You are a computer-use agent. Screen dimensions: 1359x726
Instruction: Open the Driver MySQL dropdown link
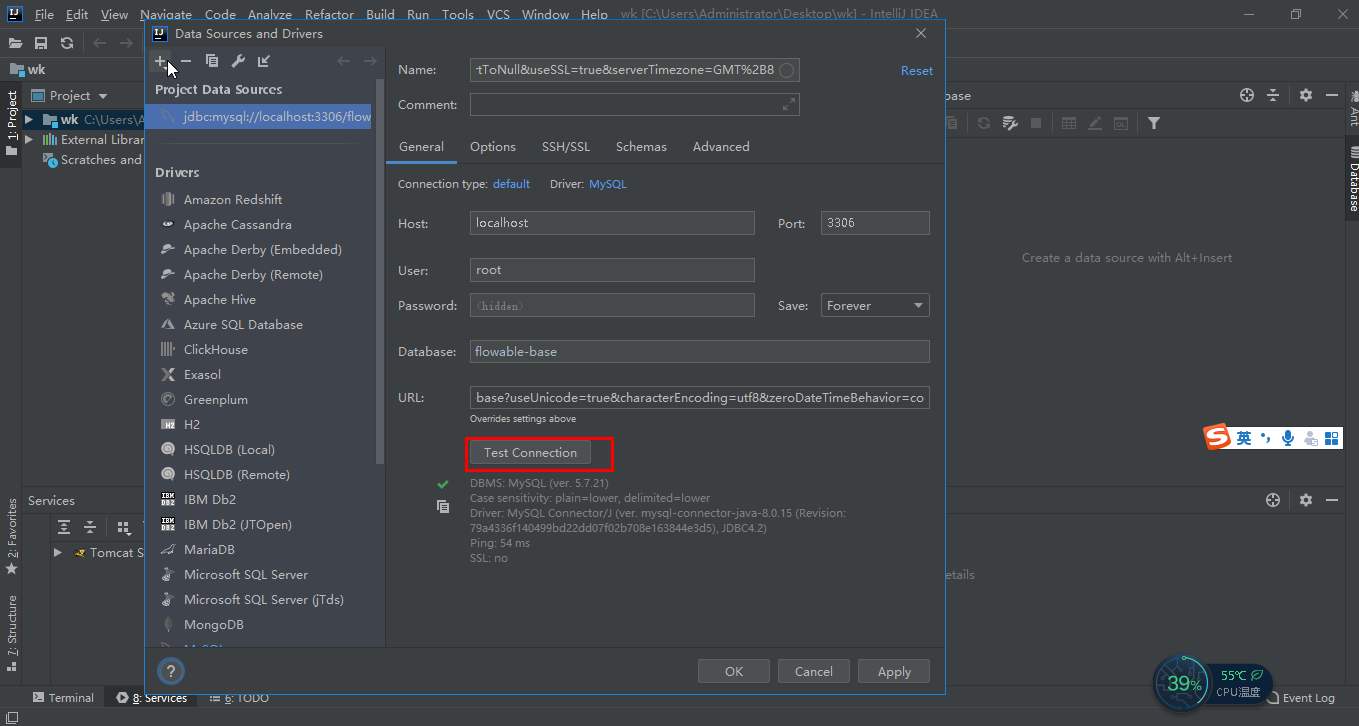point(608,184)
